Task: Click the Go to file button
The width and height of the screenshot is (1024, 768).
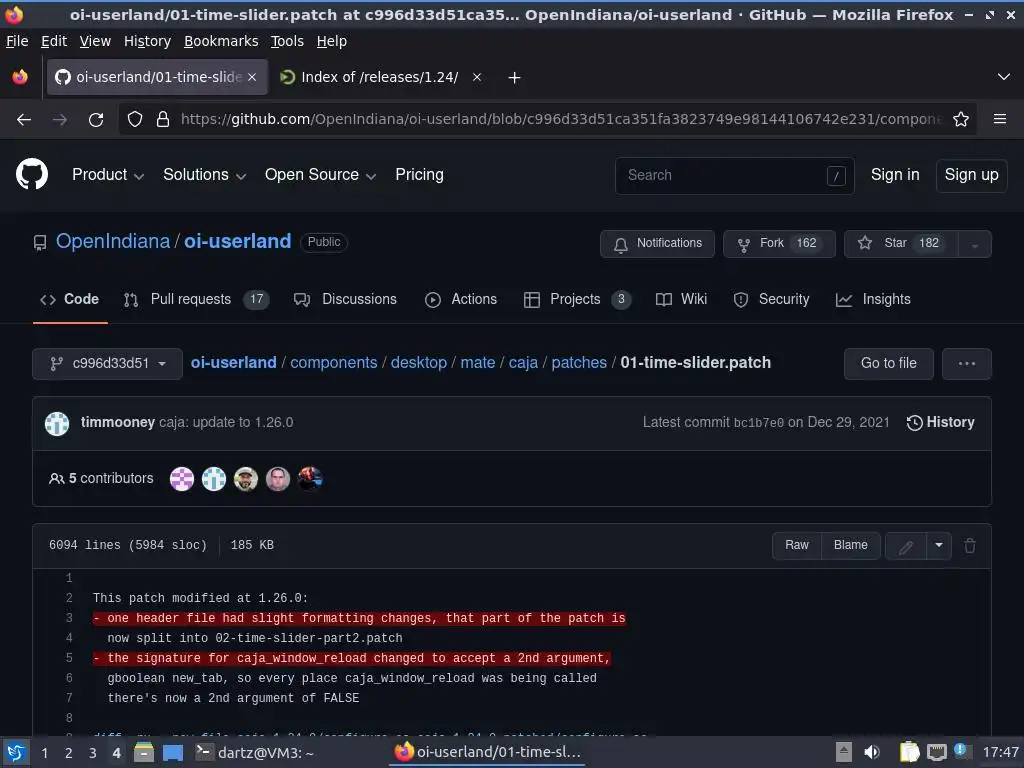Action: click(888, 364)
